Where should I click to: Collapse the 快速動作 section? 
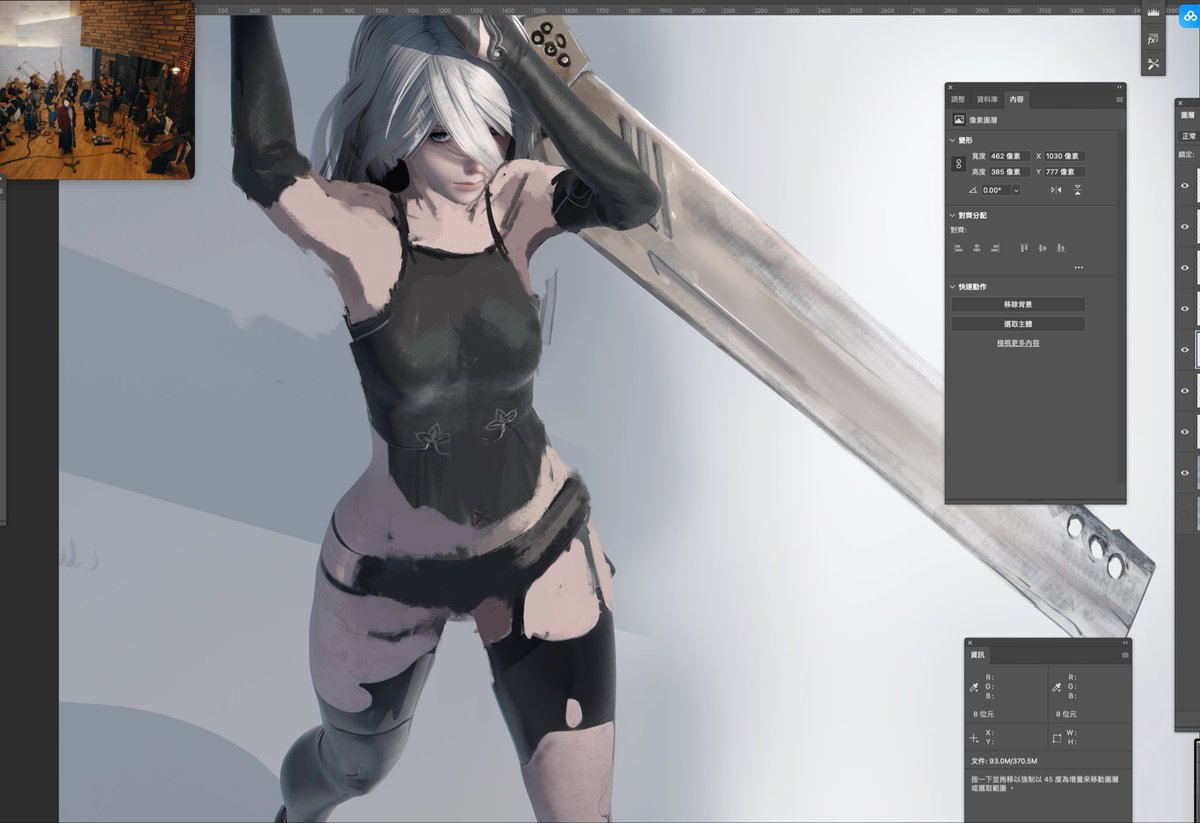[953, 287]
